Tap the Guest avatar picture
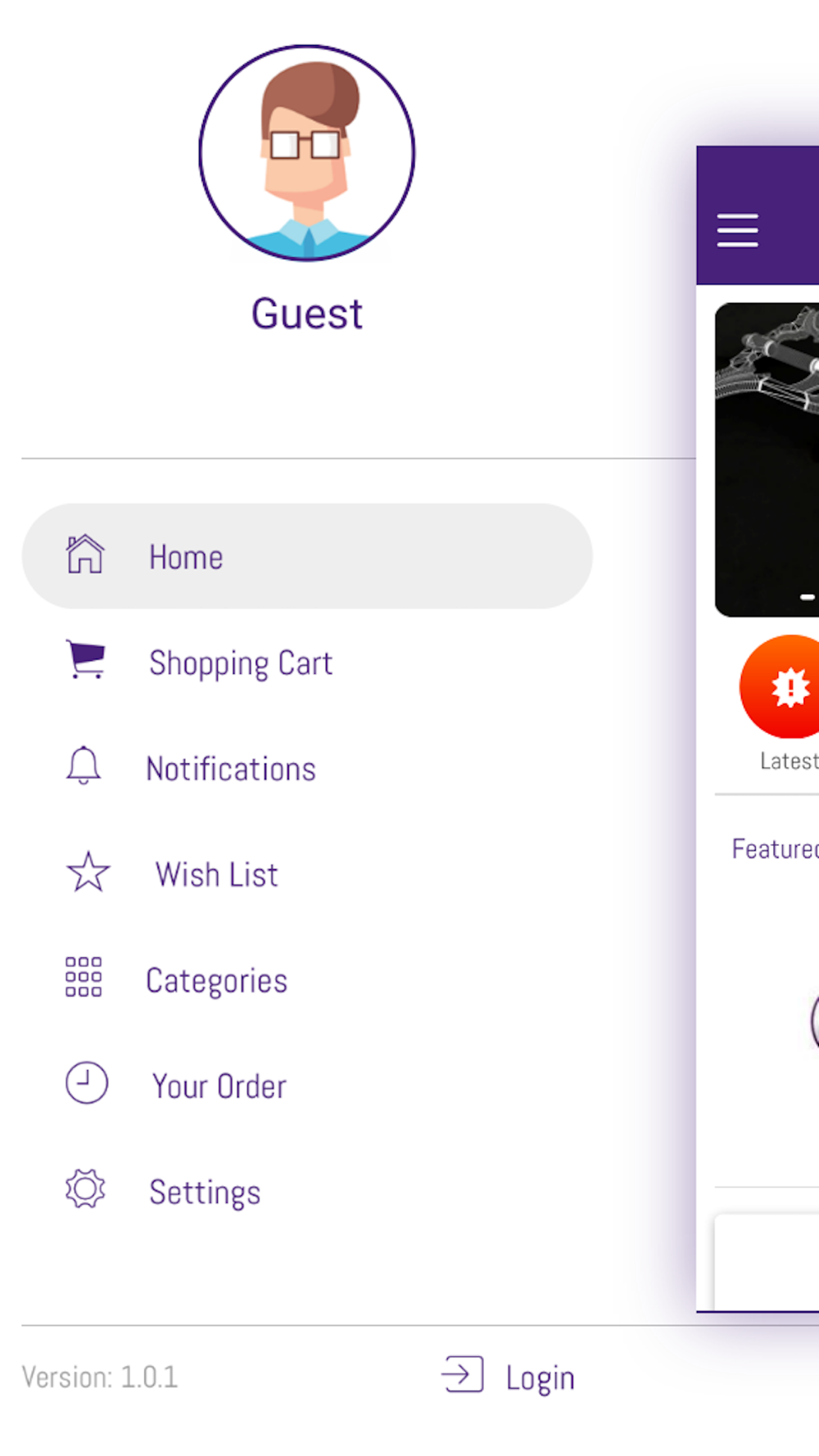The height and width of the screenshot is (1456, 819). [x=307, y=153]
